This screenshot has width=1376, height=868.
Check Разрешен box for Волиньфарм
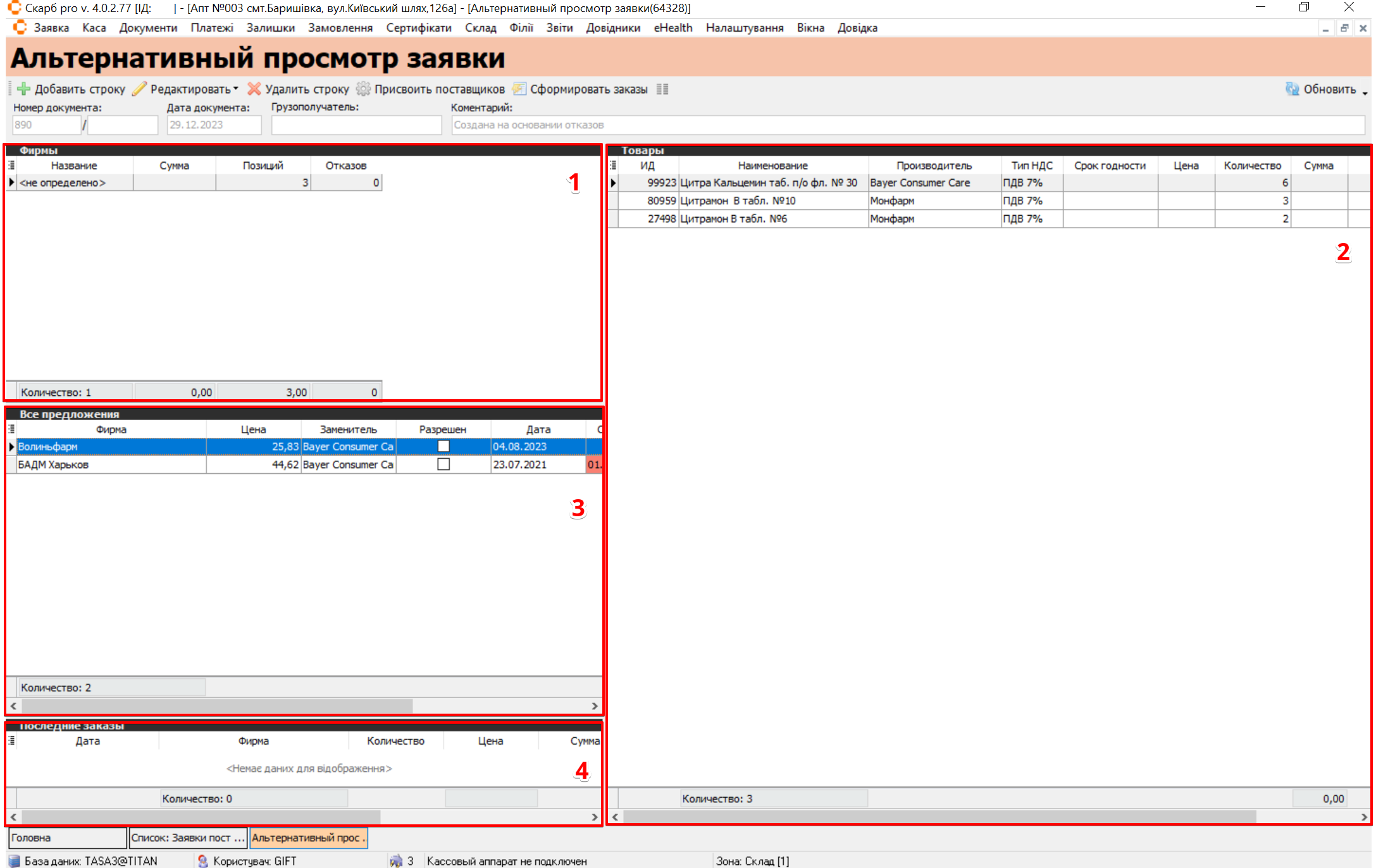click(x=443, y=447)
